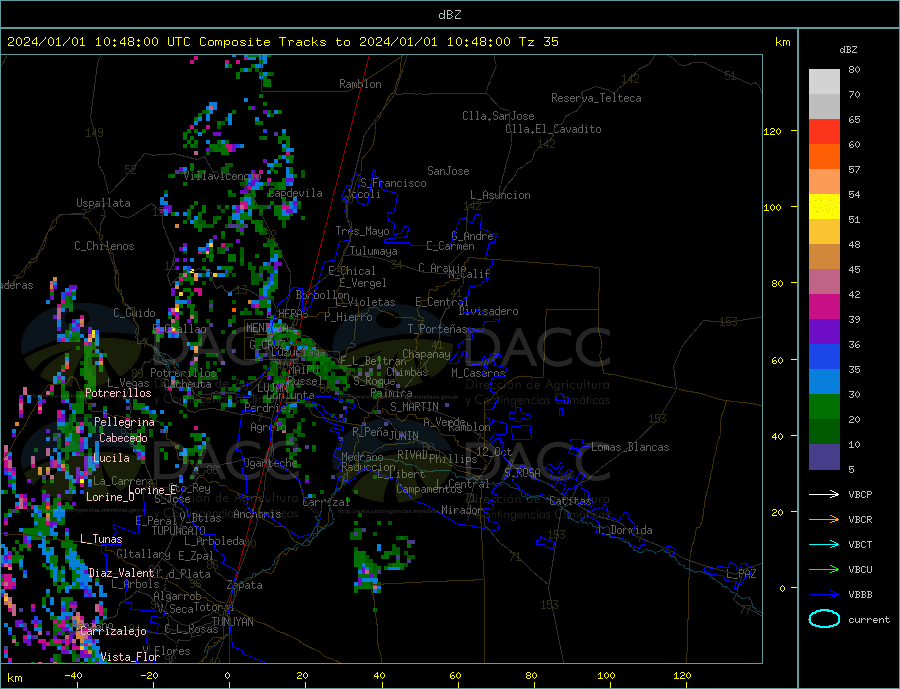The width and height of the screenshot is (900, 689).
Task: Click the Clla.El_Cavadito map label
Action: tap(553, 129)
